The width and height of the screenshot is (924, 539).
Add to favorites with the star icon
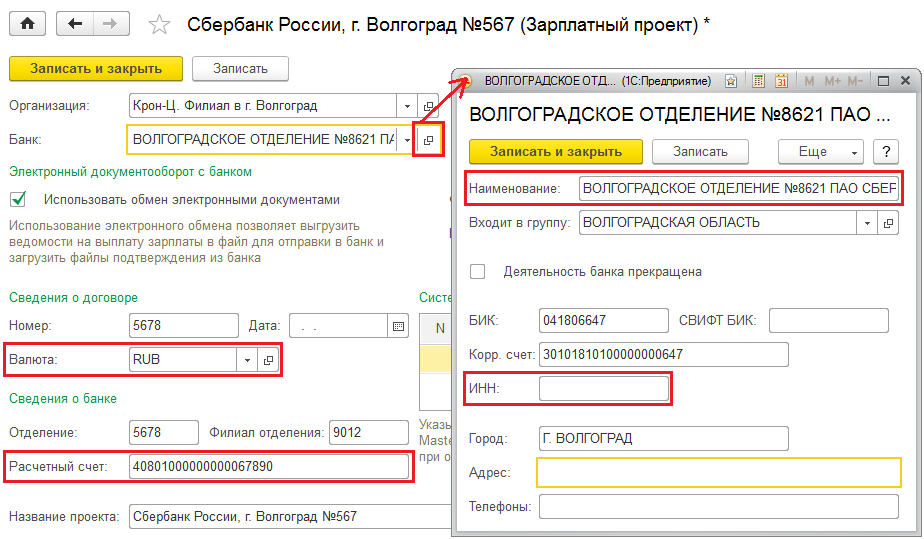(x=159, y=25)
